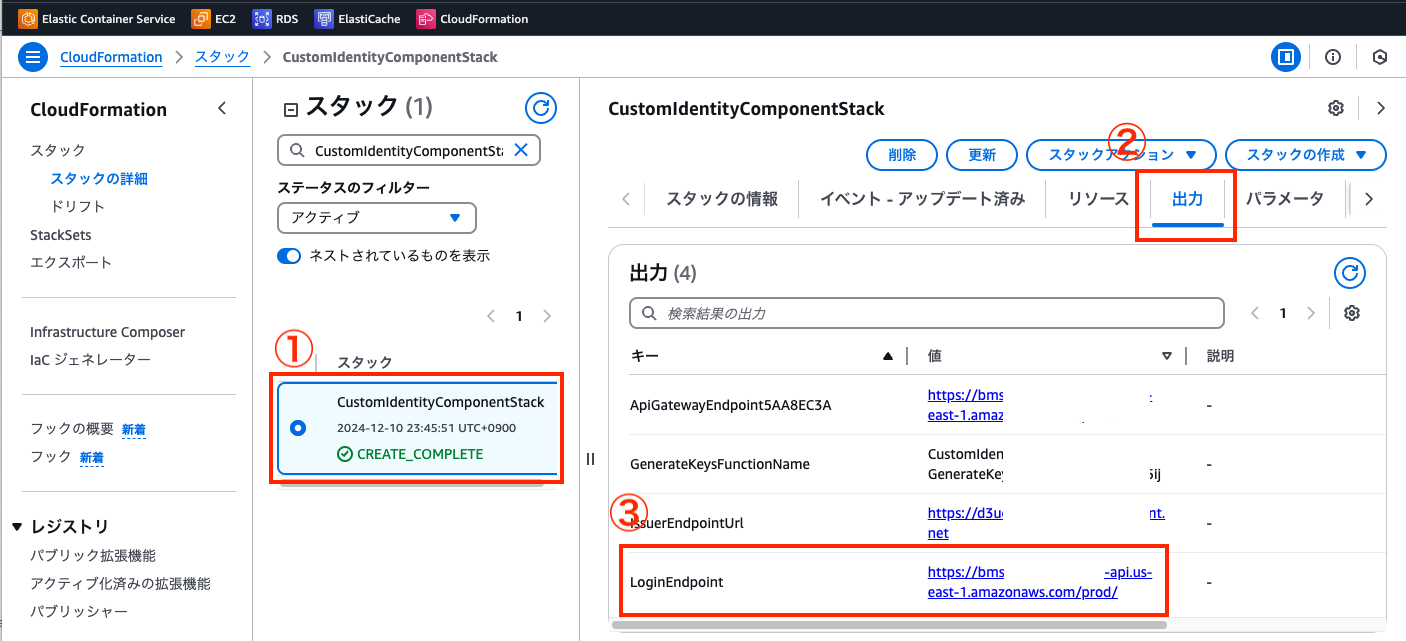This screenshot has width=1406, height=641.
Task: Go to previous page of outputs
Action: click(x=1255, y=313)
